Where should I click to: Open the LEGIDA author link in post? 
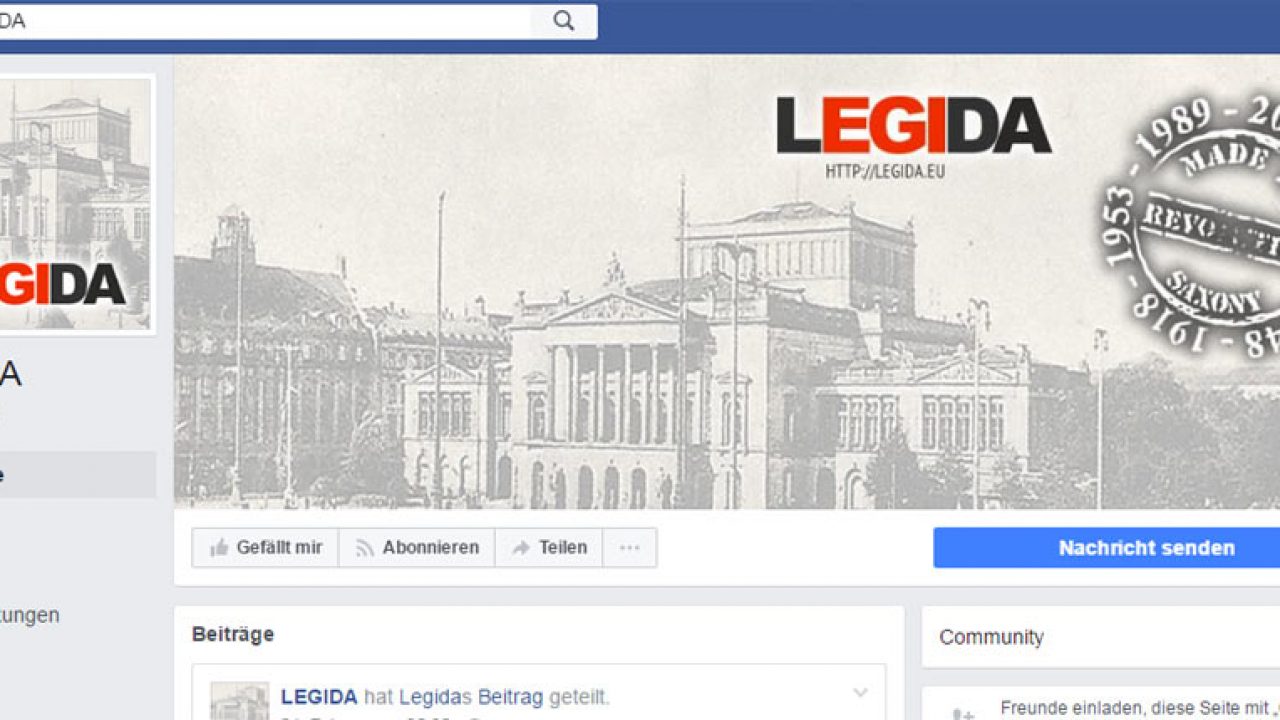click(x=319, y=697)
